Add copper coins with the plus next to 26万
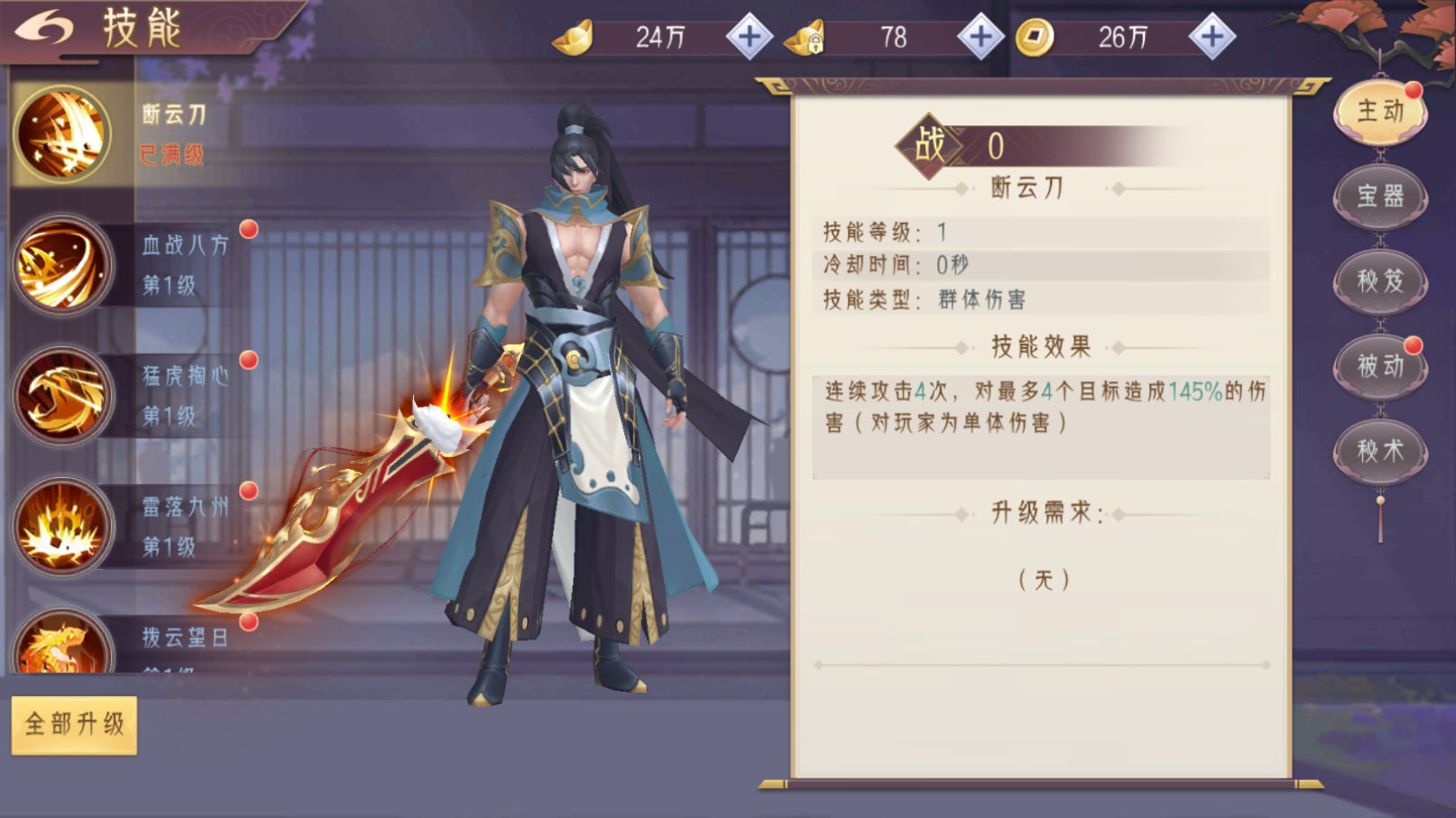Image resolution: width=1456 pixels, height=818 pixels. pos(1212,37)
